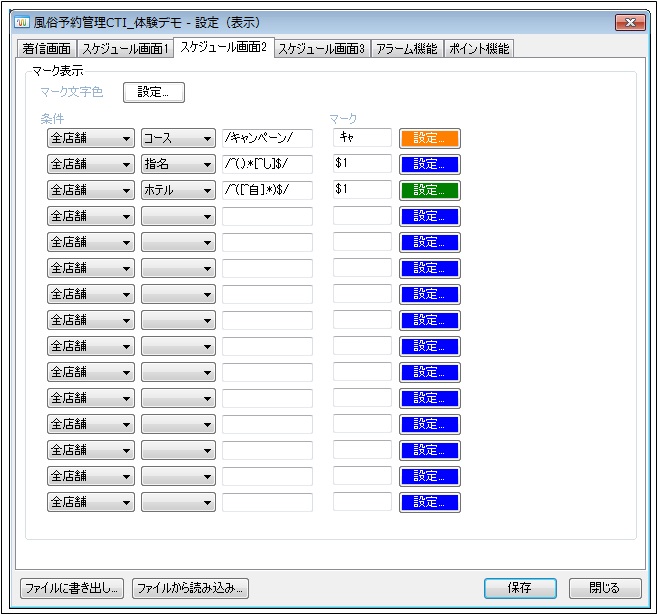Click the ファイルから読み込み button
659x616 pixels.
[x=190, y=588]
